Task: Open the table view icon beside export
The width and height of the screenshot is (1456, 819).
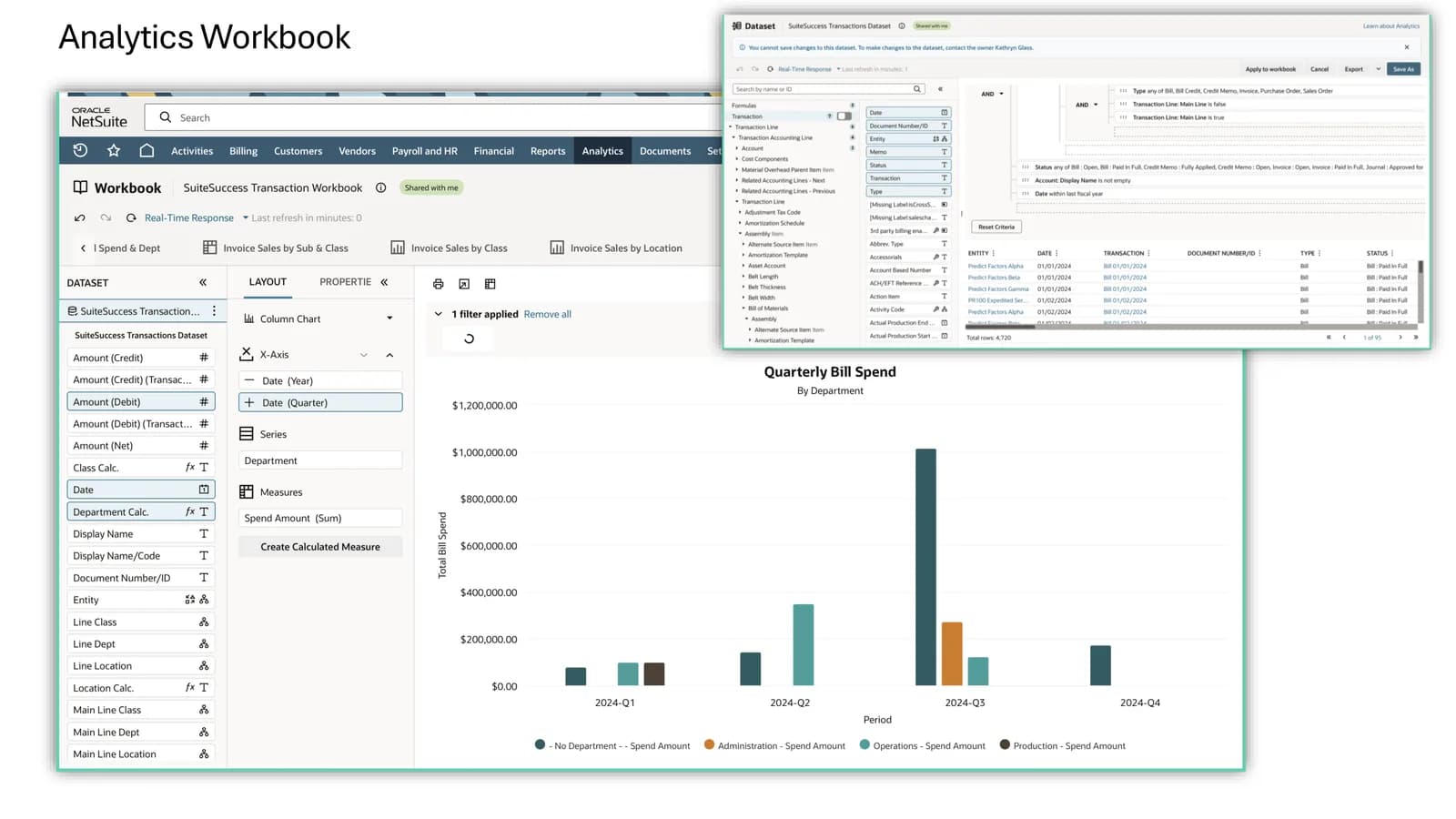Action: [x=490, y=284]
